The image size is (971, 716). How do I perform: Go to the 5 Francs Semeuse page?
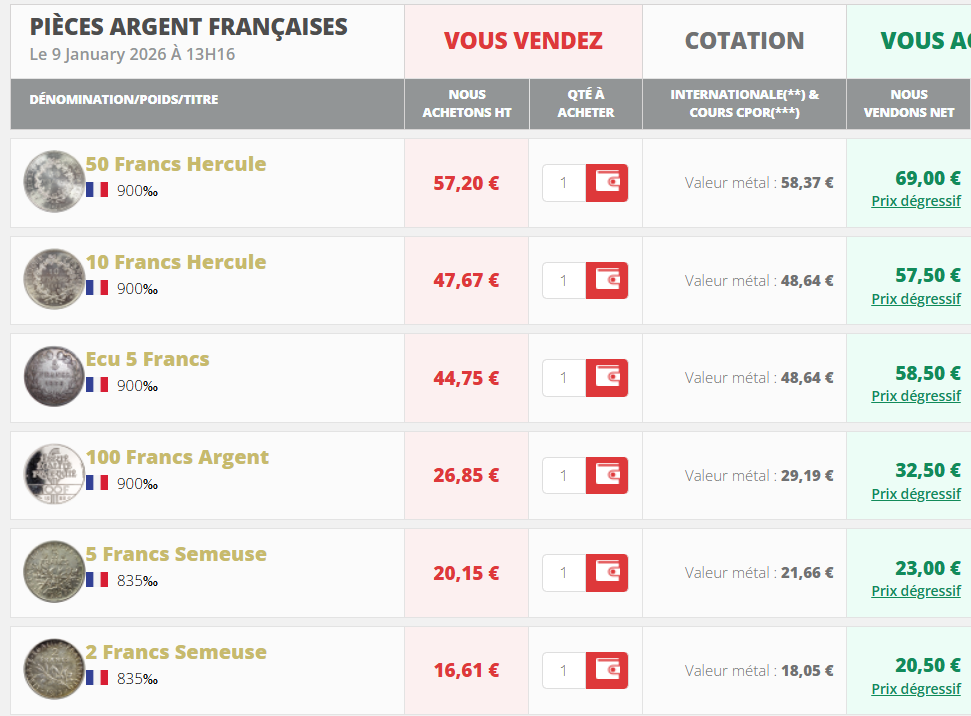pos(176,554)
